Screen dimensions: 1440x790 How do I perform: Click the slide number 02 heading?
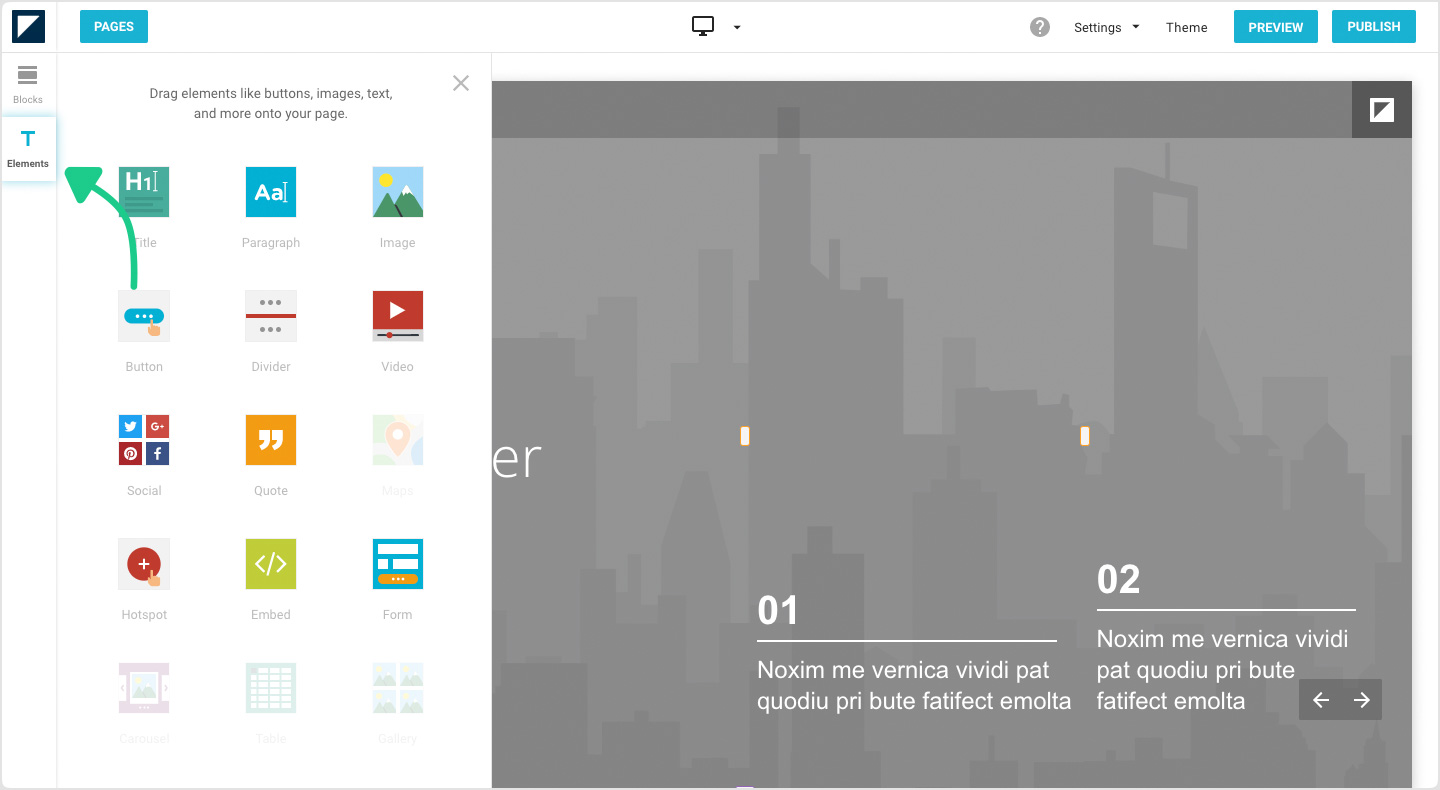(x=1118, y=580)
